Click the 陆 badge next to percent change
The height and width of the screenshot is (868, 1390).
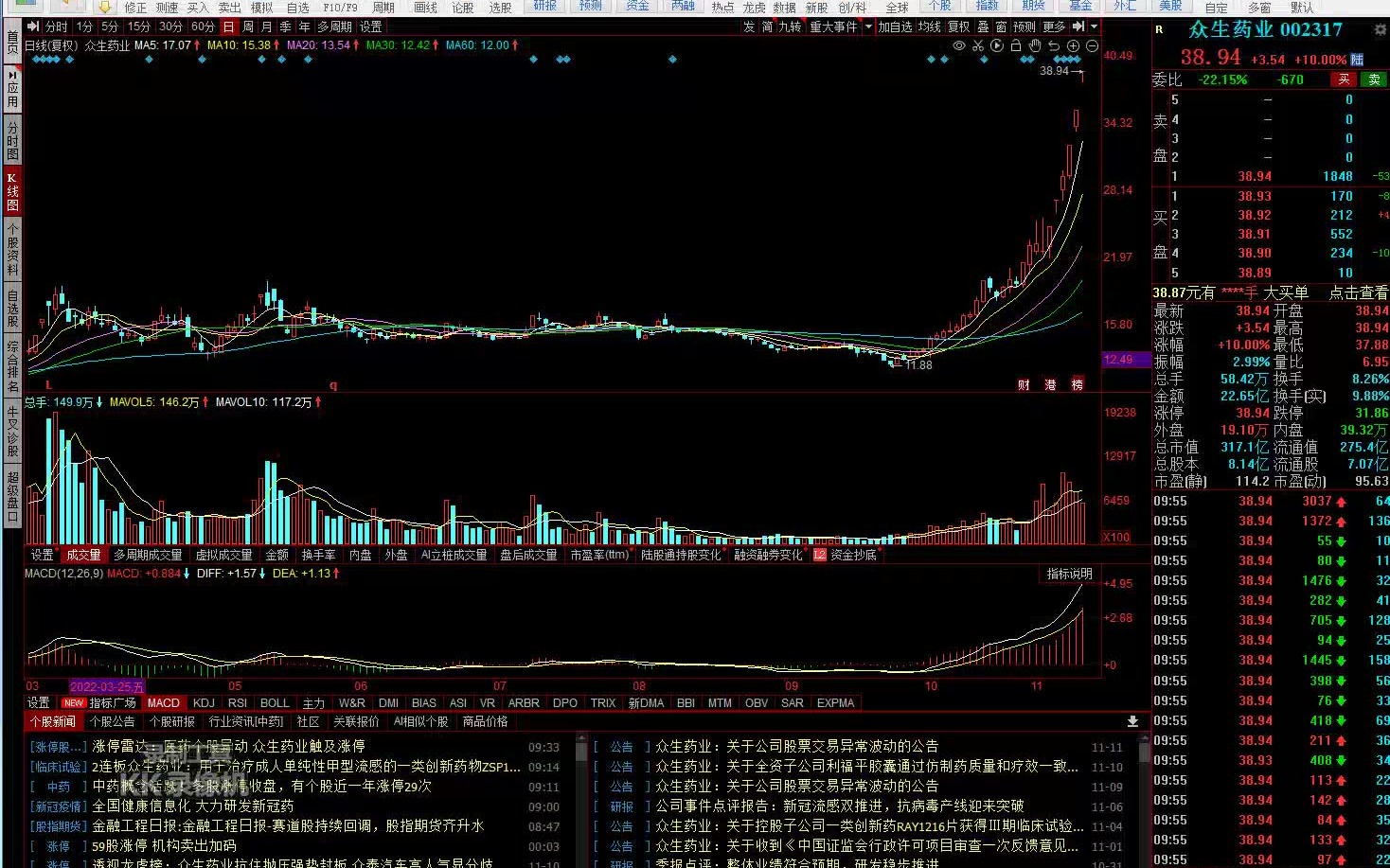point(1357,59)
